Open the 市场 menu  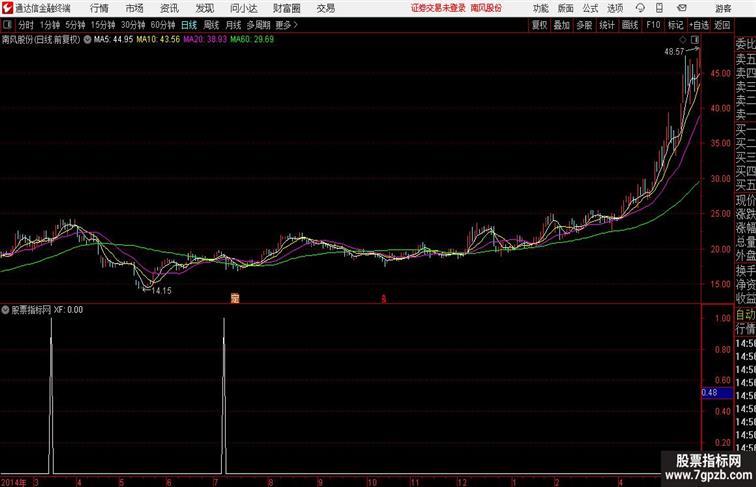[x=135, y=8]
